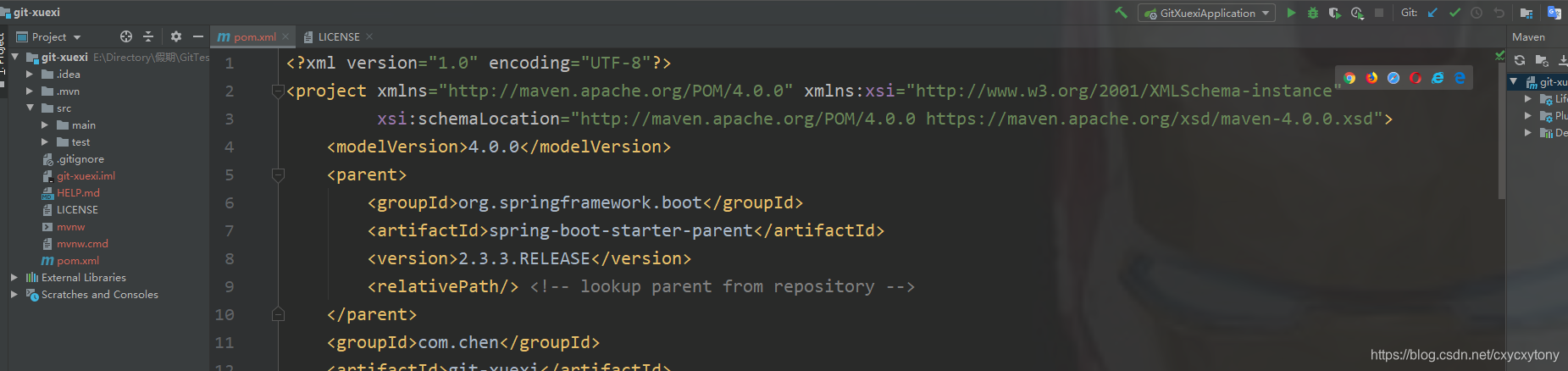Open the GitXuexiApplication run configuration dropdown
This screenshot has height=371, width=1568.
pyautogui.click(x=1207, y=13)
